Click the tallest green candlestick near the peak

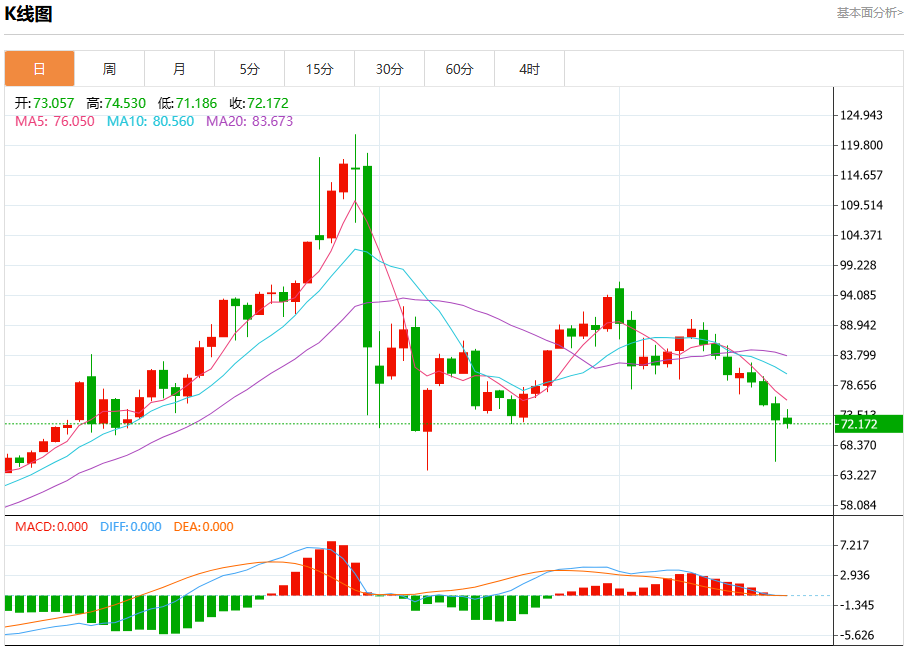367,257
